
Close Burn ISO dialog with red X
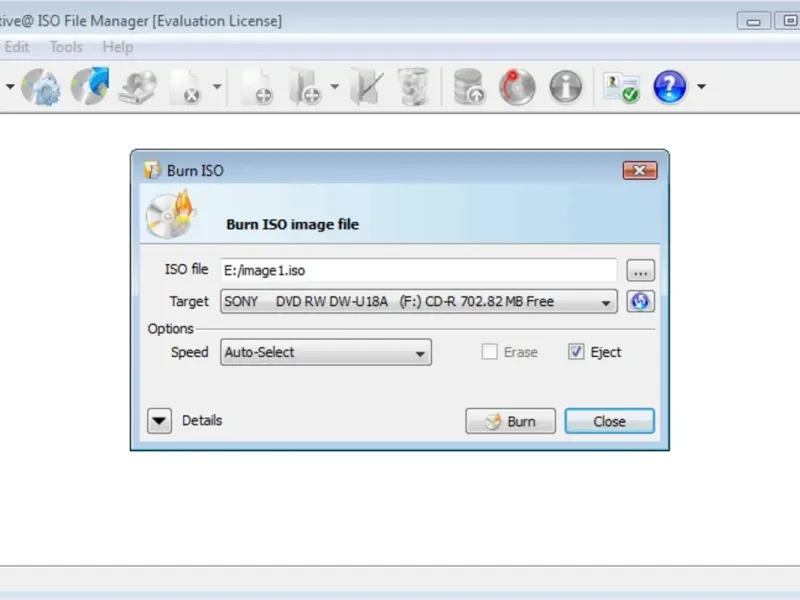(640, 170)
